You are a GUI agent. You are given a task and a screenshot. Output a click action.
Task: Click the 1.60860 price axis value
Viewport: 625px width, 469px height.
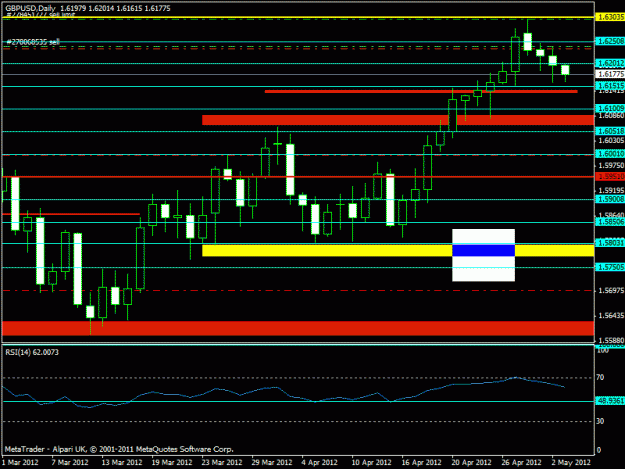click(611, 116)
